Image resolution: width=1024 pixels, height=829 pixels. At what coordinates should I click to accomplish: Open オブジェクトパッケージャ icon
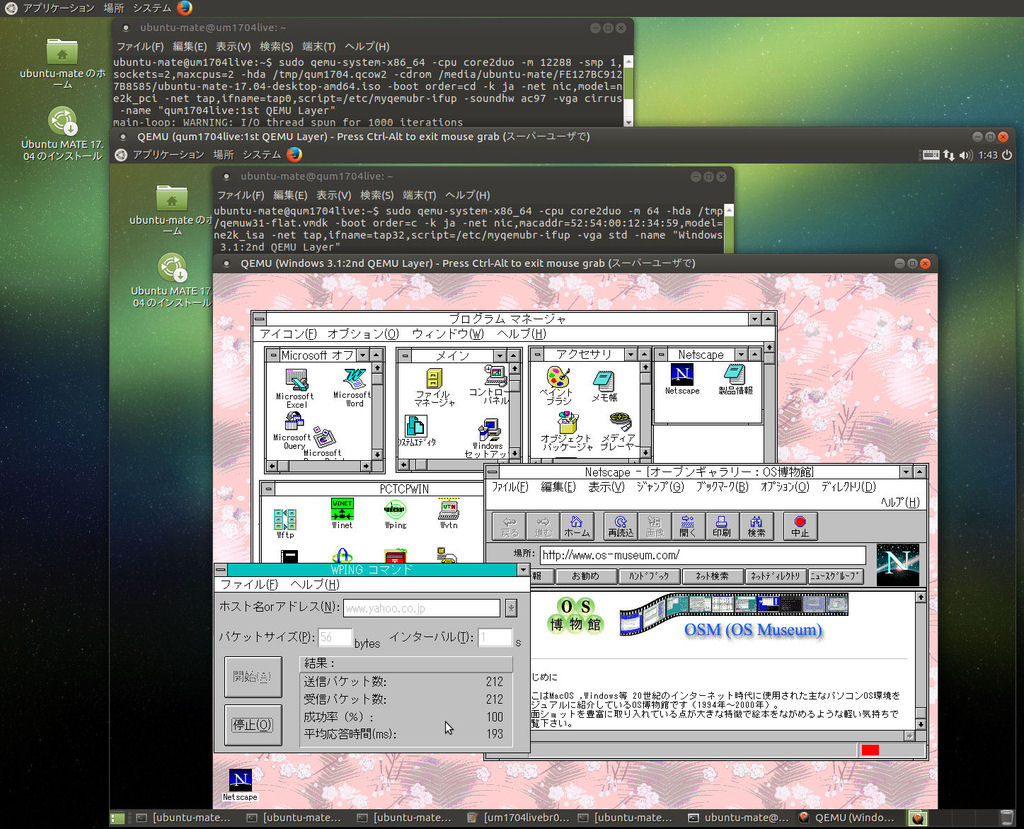(566, 431)
